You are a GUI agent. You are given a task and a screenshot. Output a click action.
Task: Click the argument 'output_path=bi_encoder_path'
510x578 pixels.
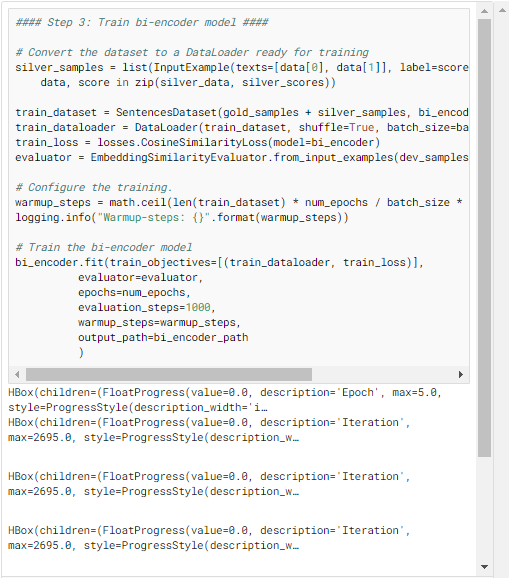click(163, 338)
